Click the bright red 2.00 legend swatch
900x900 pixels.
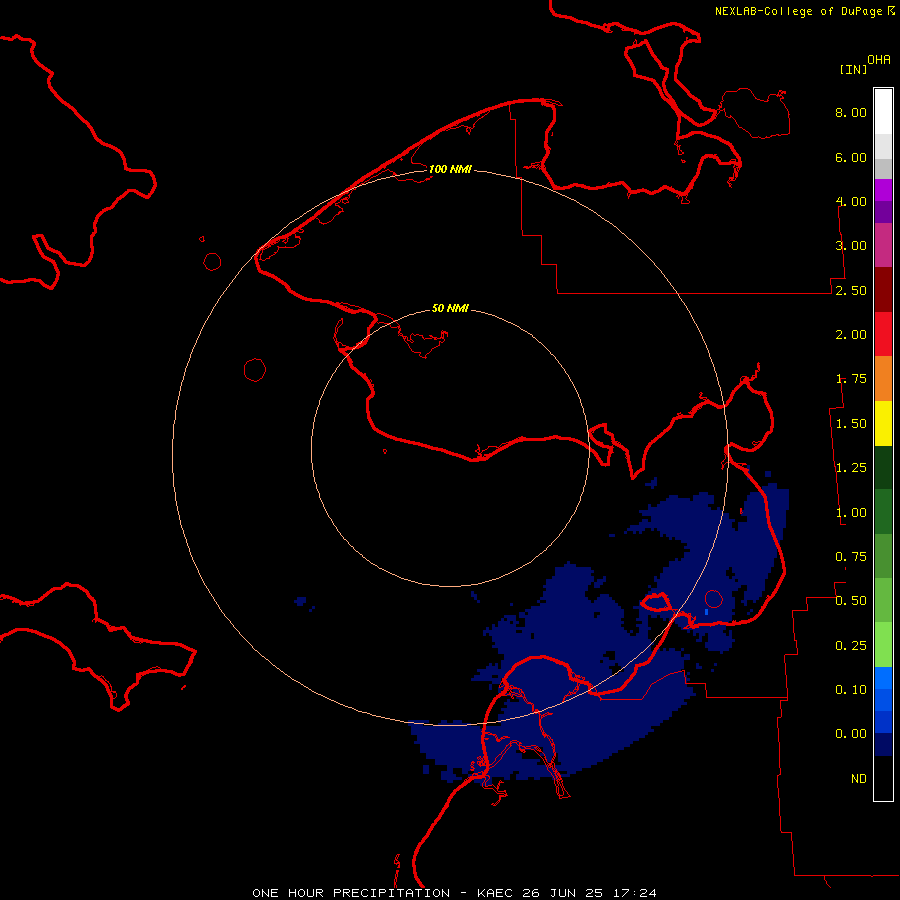click(883, 334)
